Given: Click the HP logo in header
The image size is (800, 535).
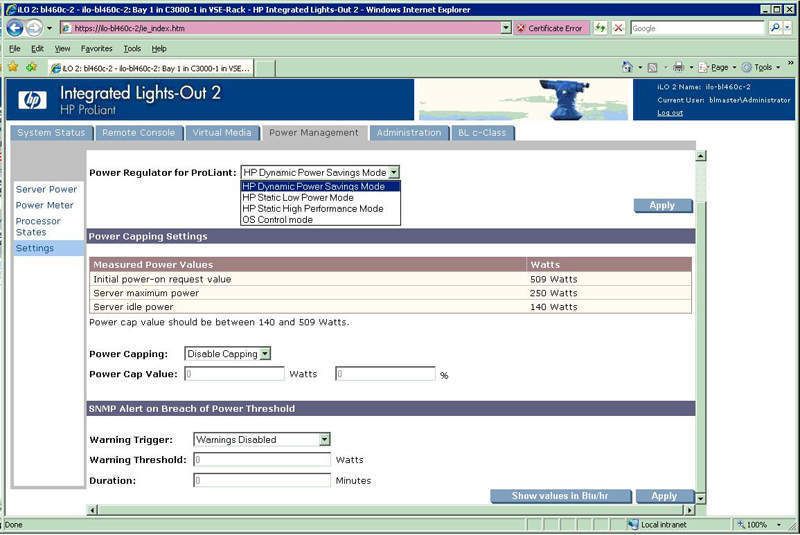Looking at the screenshot, I should click(32, 99).
